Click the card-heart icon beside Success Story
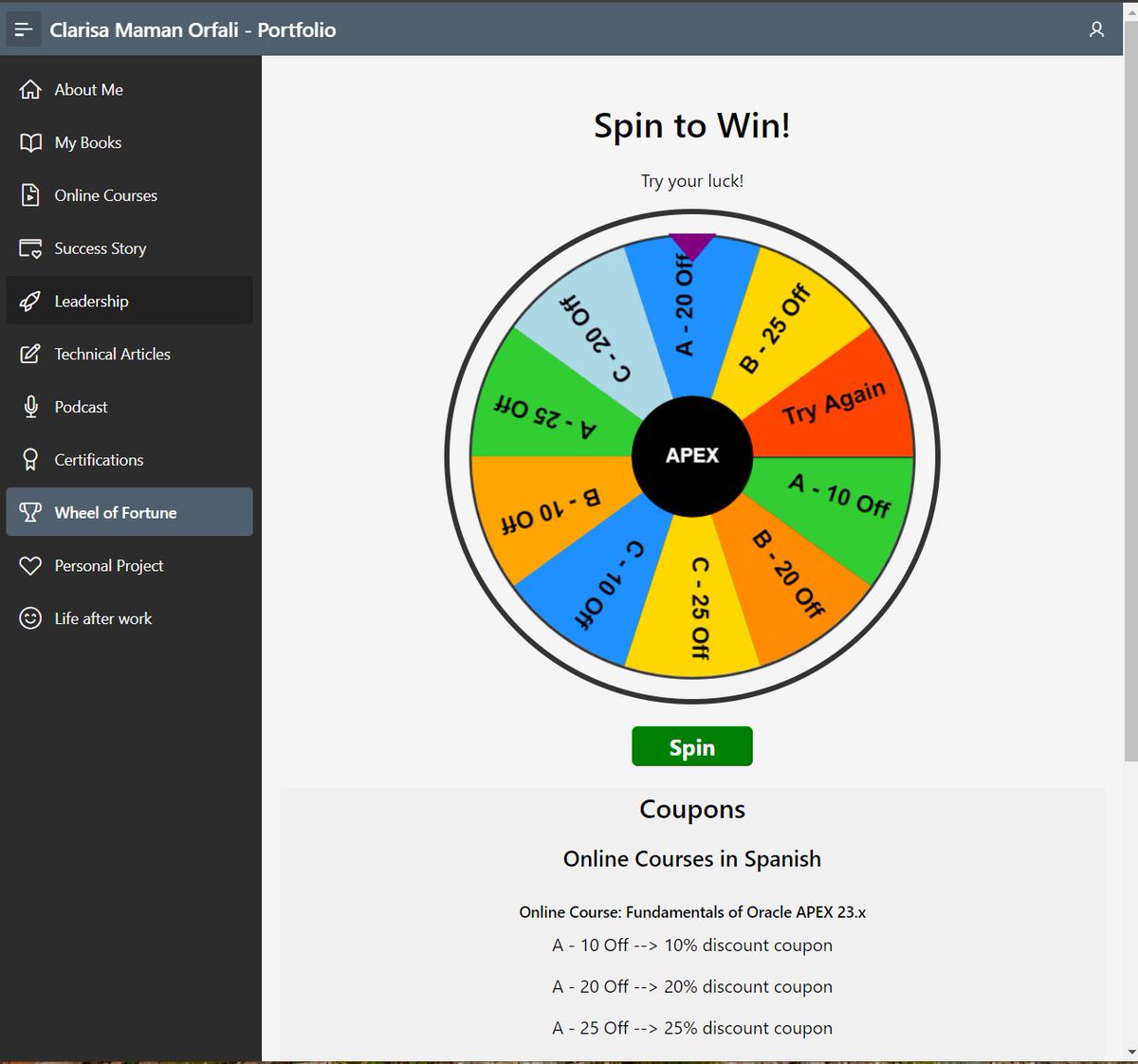This screenshot has width=1138, height=1064. [30, 248]
